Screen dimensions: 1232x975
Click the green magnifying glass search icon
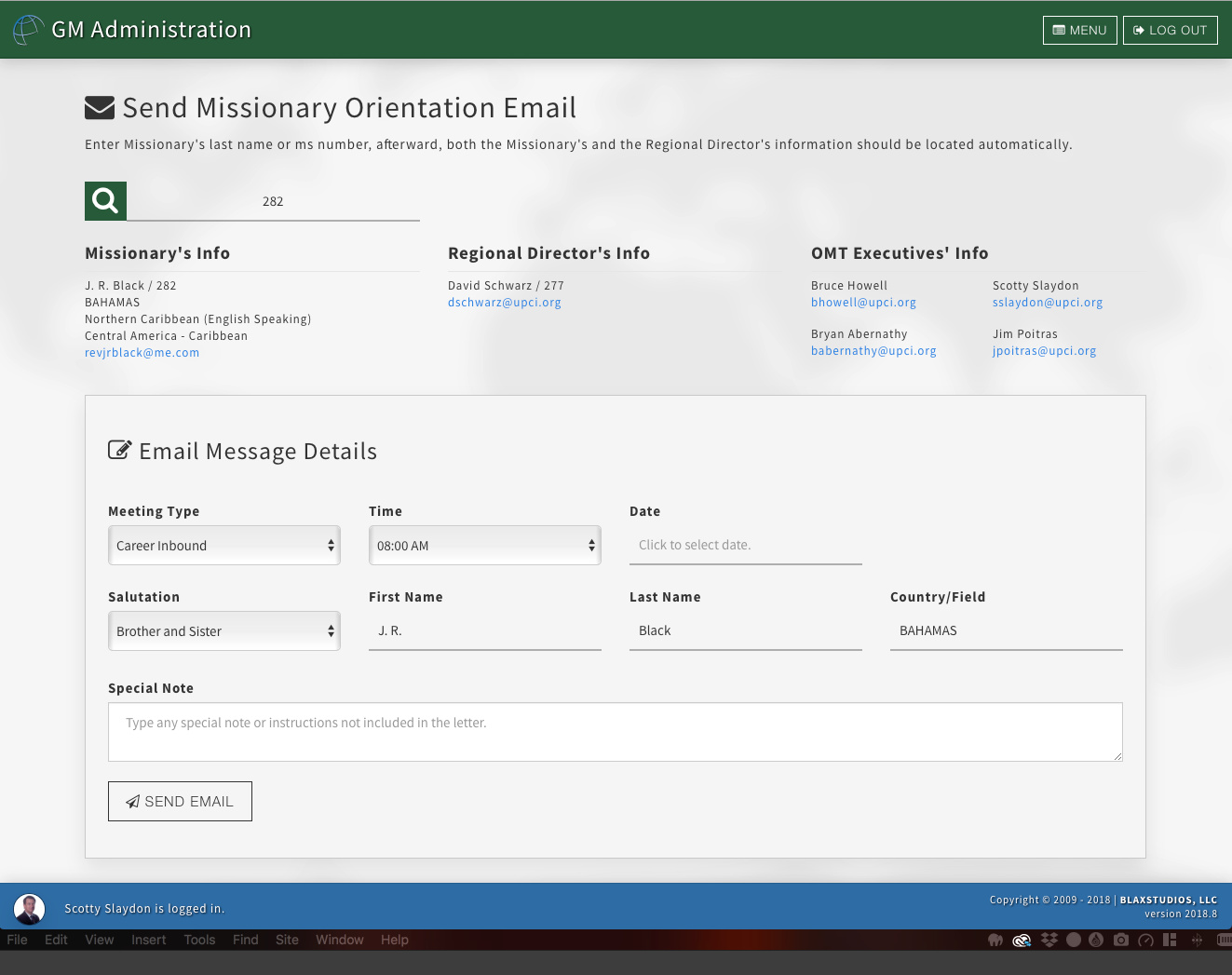tap(105, 201)
